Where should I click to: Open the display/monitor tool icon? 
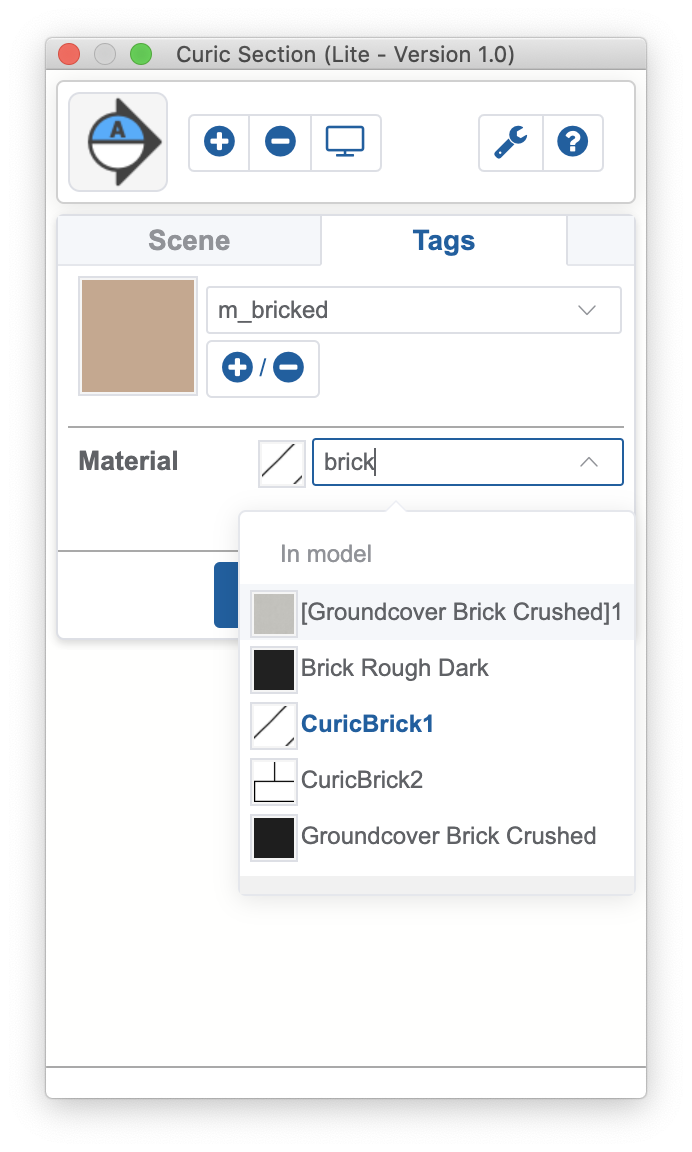pos(345,142)
